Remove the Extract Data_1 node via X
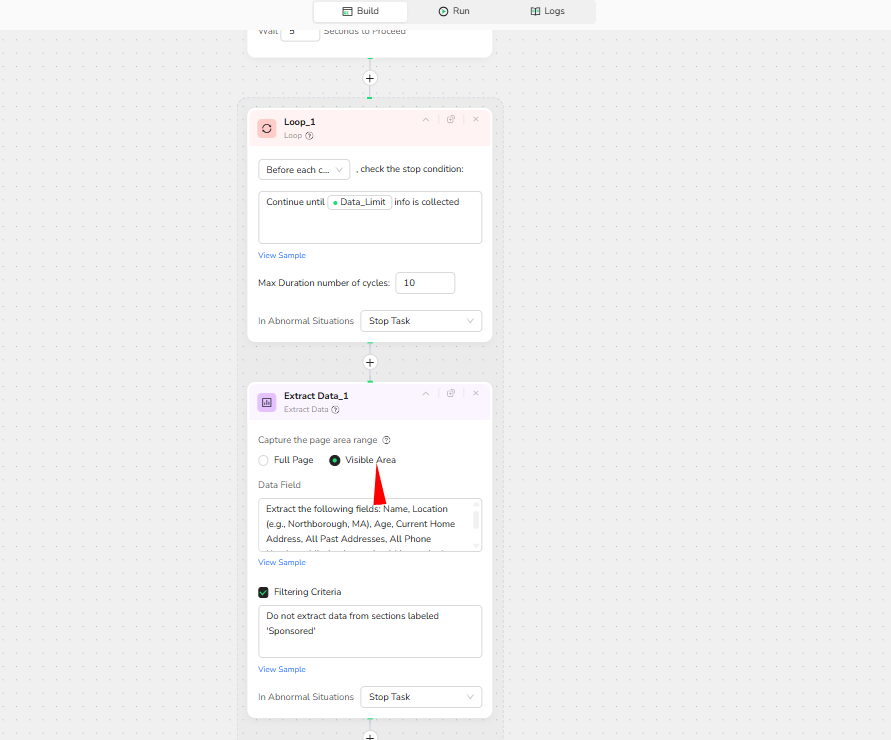891x740 pixels. click(x=476, y=394)
